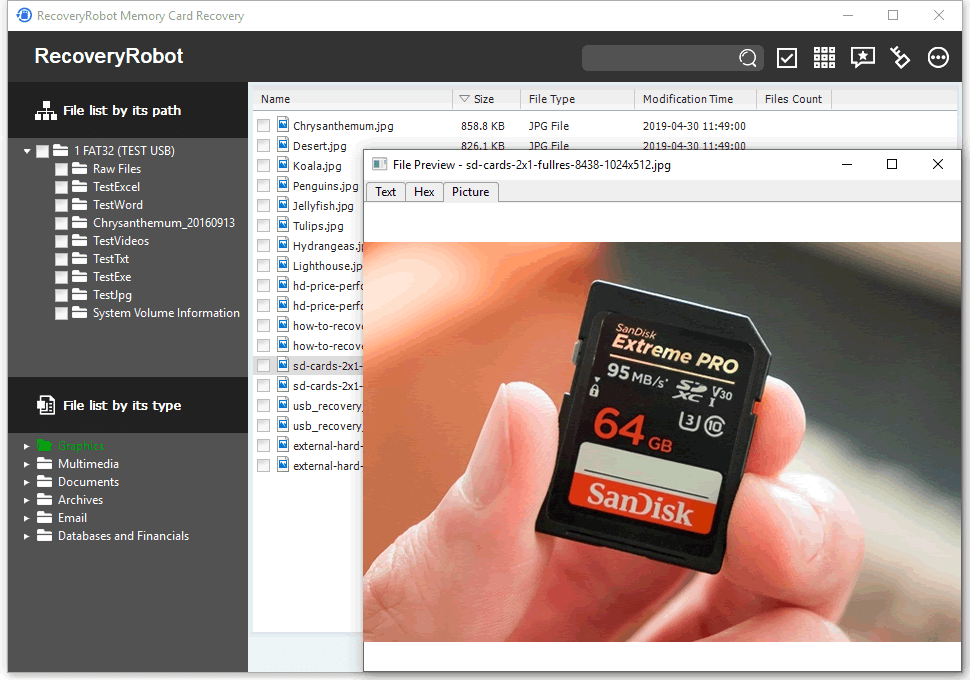This screenshot has width=970, height=680.
Task: Click the search magnifier icon
Action: click(x=747, y=58)
